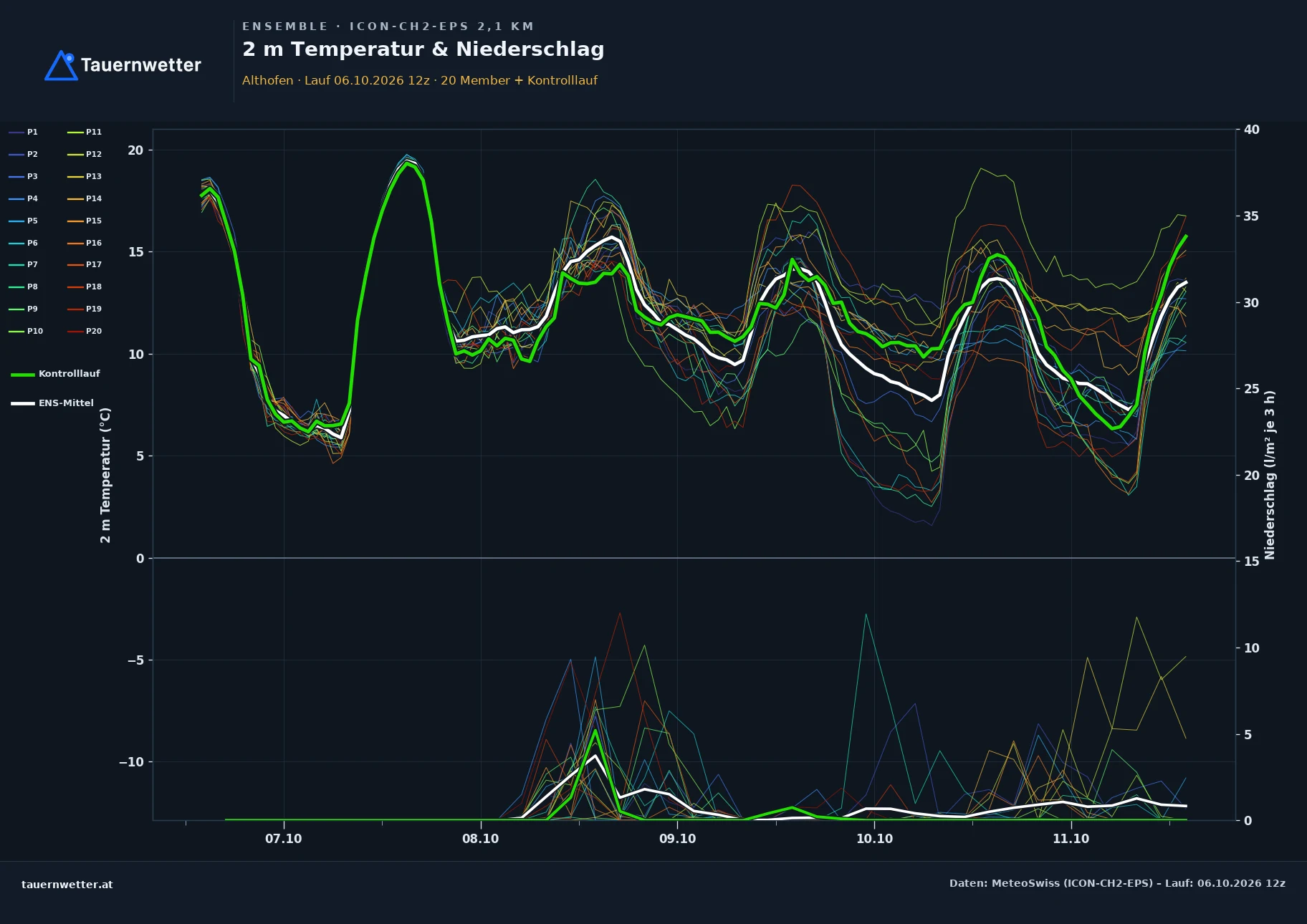The width and height of the screenshot is (1307, 924).
Task: Toggle the P5 member legend entry
Action: tap(23, 221)
